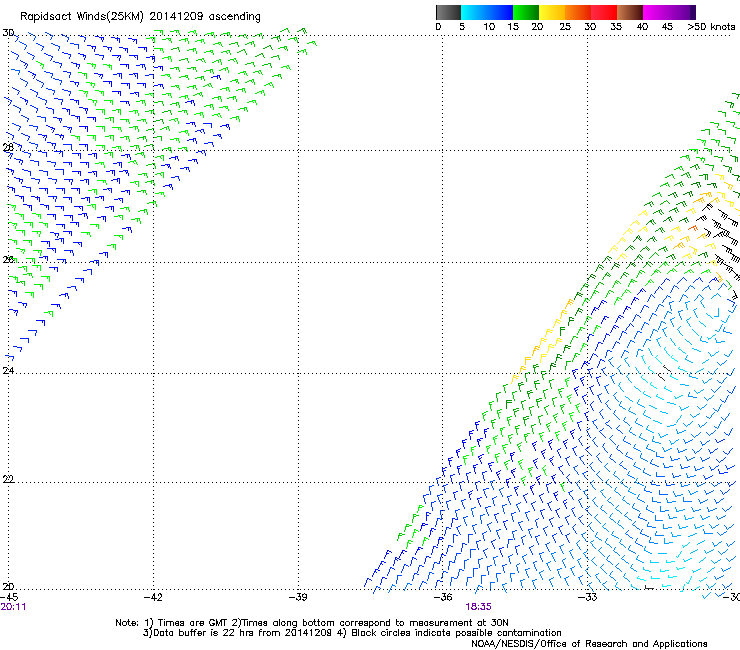Click the legend tick label 25
Image resolution: width=740 pixels, height=650 pixels.
[565, 27]
